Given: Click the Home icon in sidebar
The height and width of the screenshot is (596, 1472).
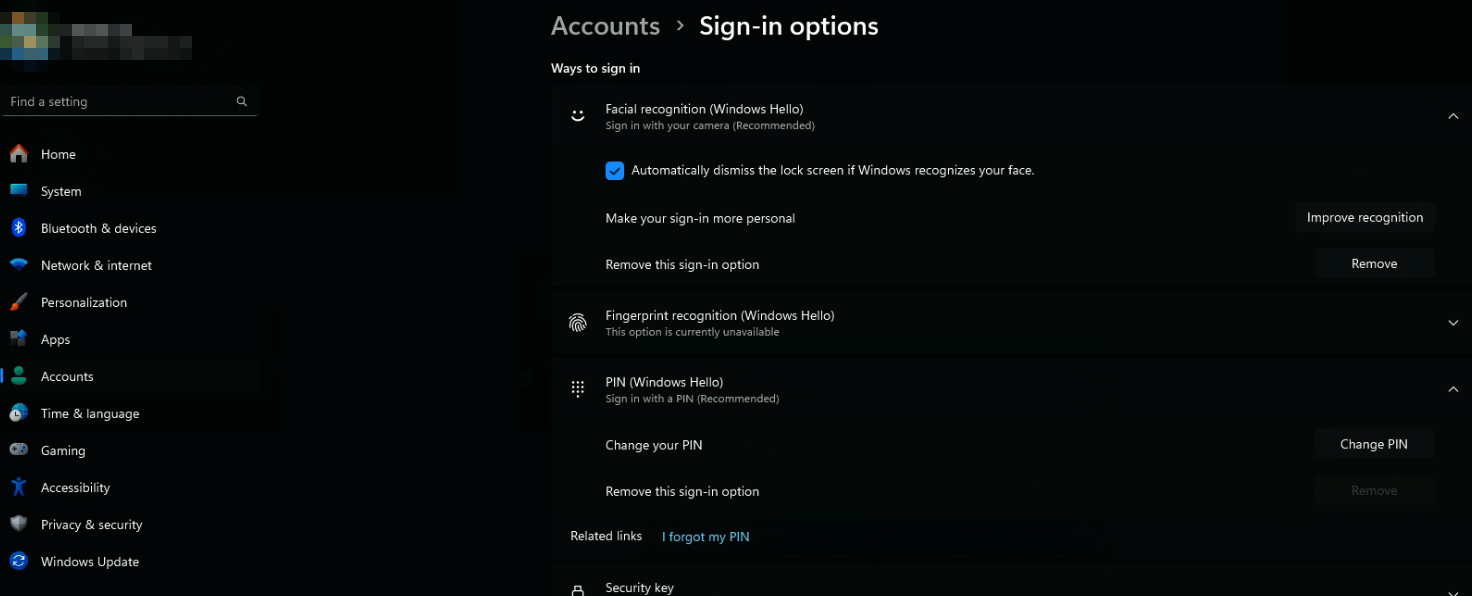Looking at the screenshot, I should pyautogui.click(x=18, y=154).
